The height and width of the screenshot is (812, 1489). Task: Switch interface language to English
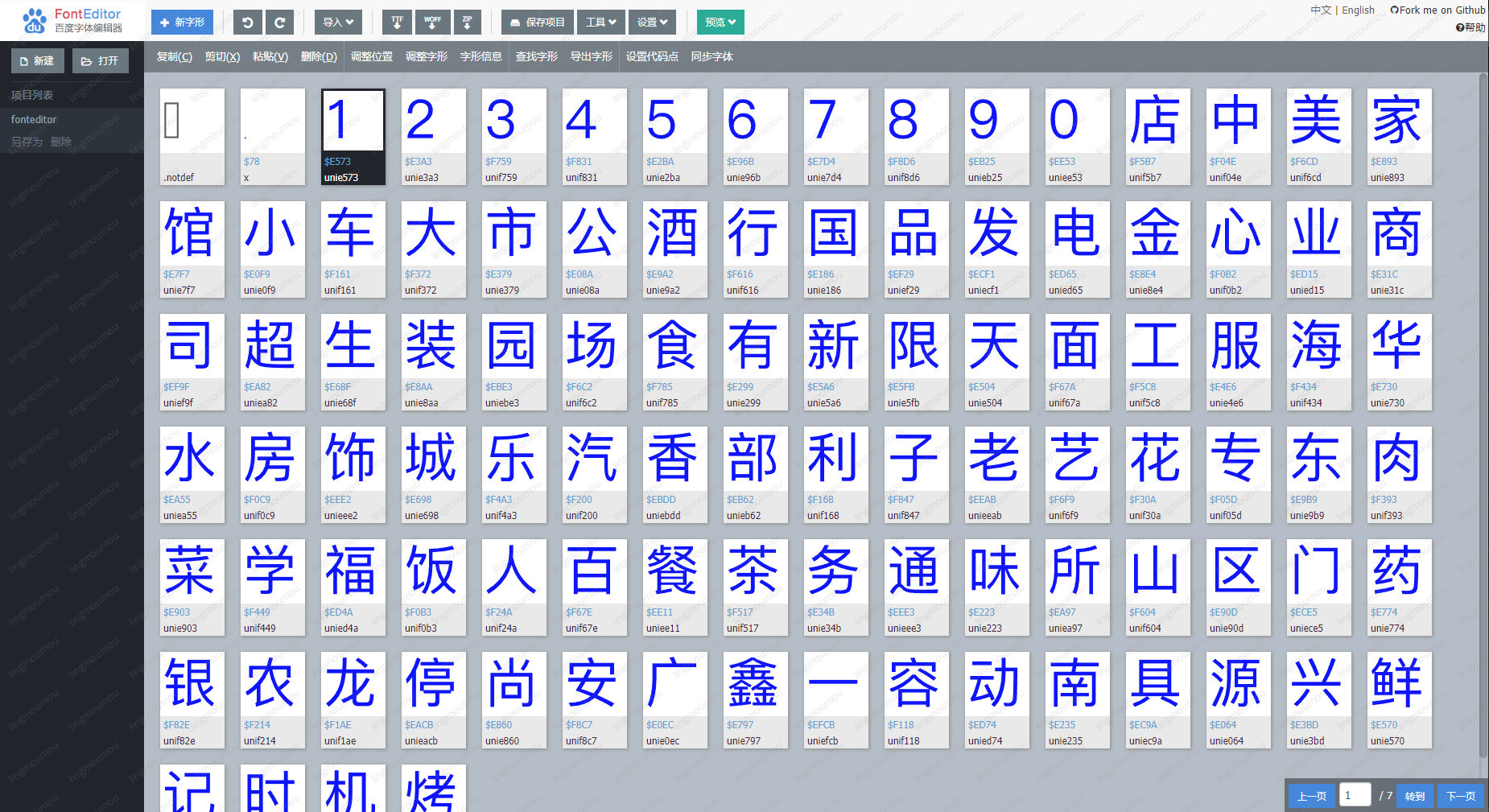(x=1358, y=10)
